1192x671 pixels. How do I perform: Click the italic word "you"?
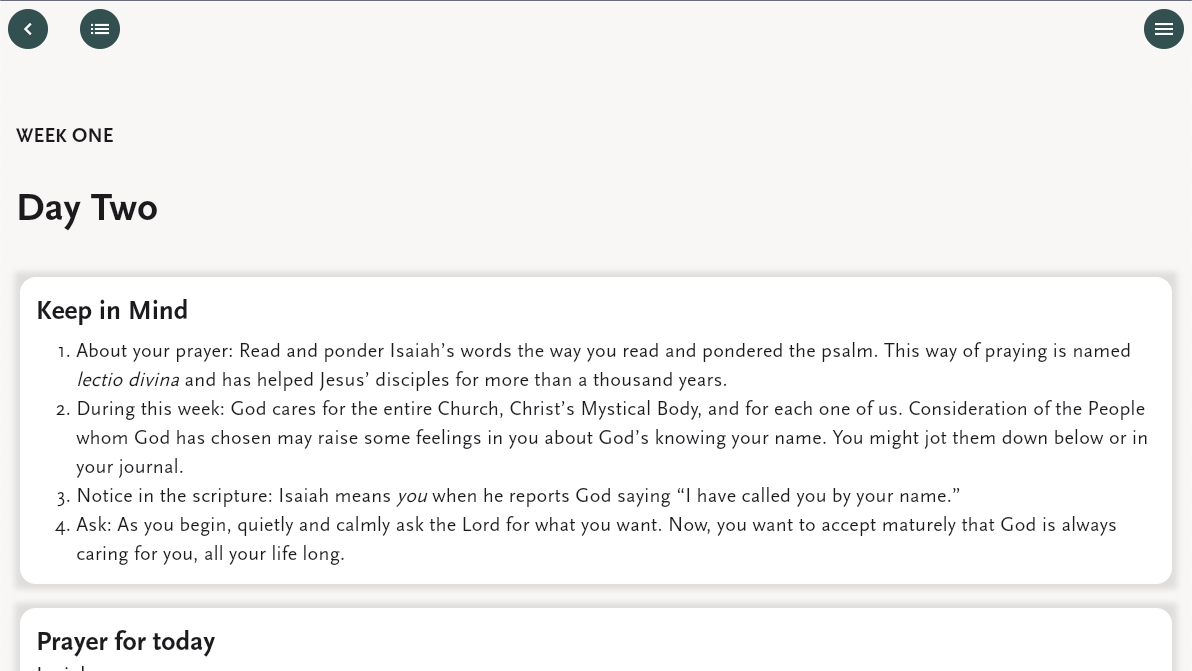pyautogui.click(x=411, y=496)
